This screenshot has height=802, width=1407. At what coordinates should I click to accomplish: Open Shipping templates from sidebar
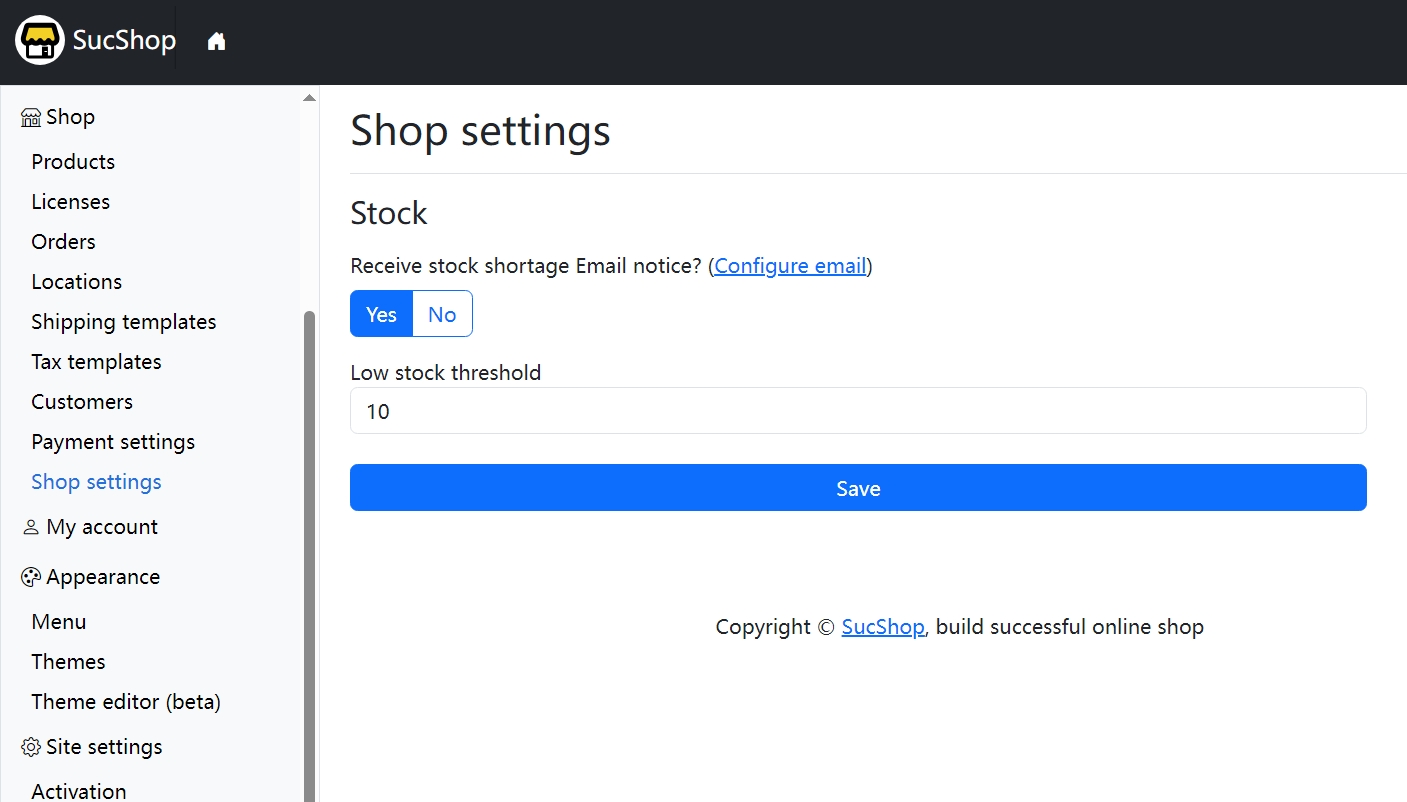pyautogui.click(x=123, y=322)
